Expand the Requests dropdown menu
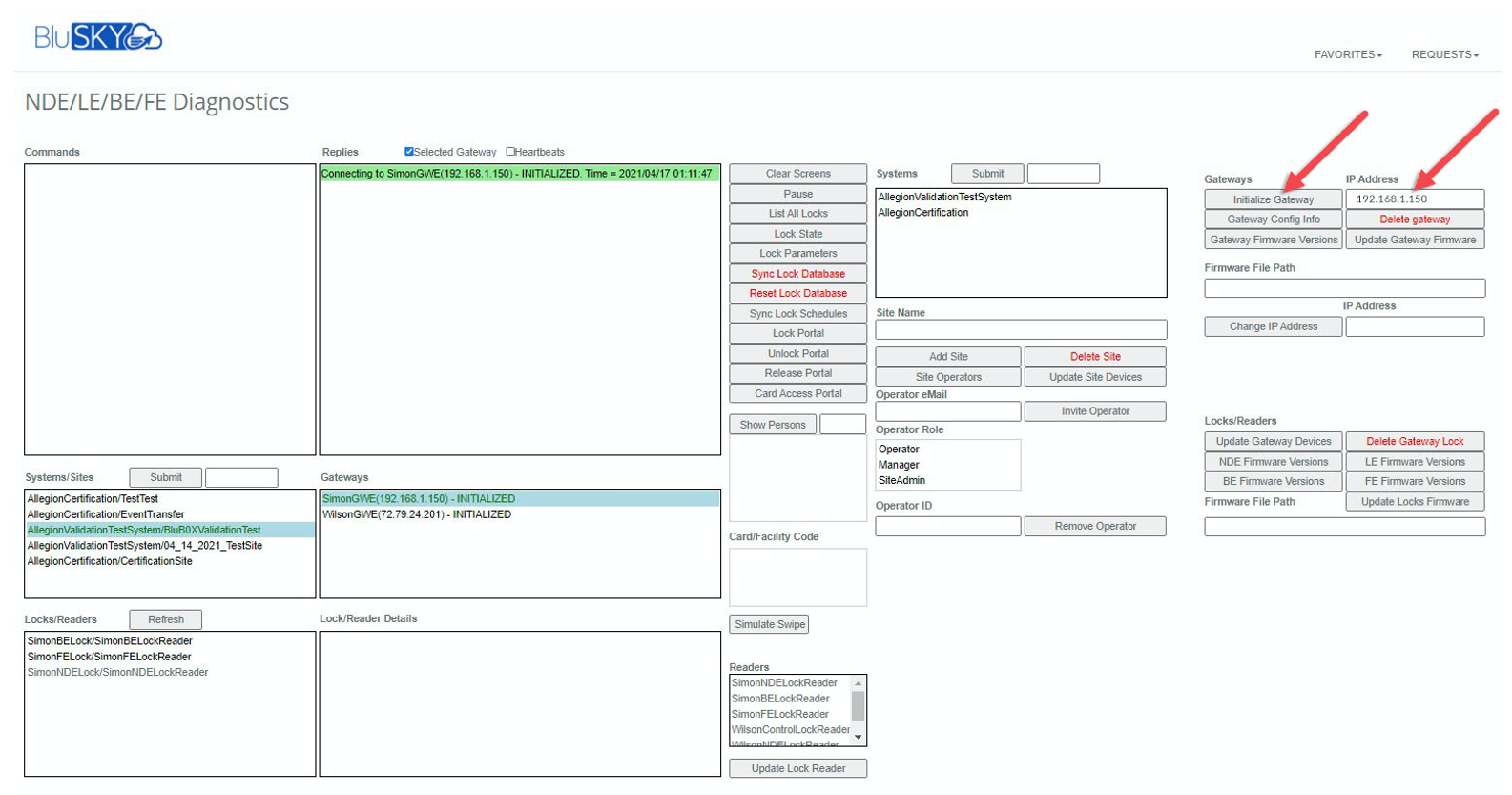Screen dimensions: 1512x795 click(x=1444, y=54)
